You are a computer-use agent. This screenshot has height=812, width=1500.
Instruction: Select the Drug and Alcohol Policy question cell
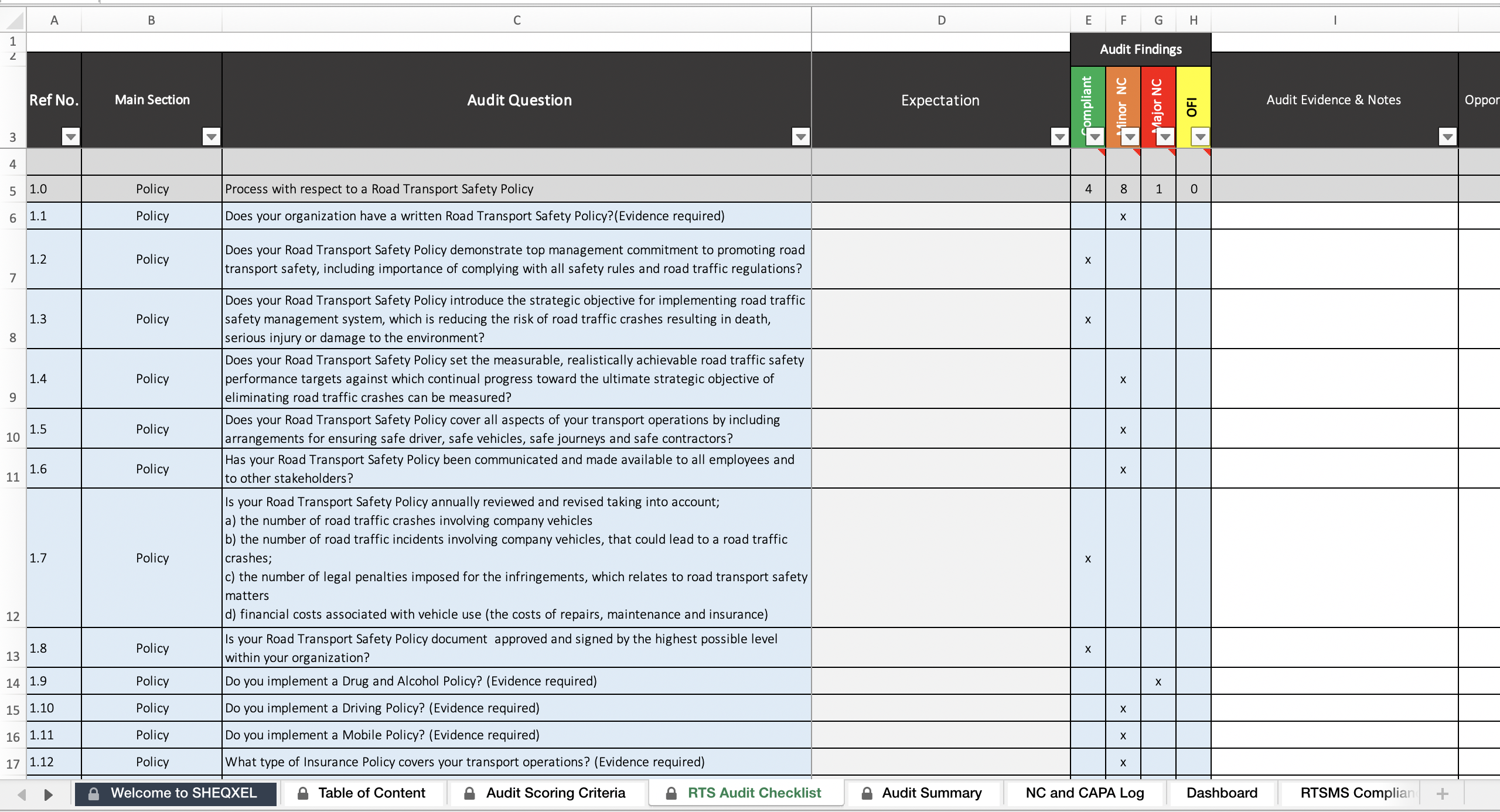point(517,681)
